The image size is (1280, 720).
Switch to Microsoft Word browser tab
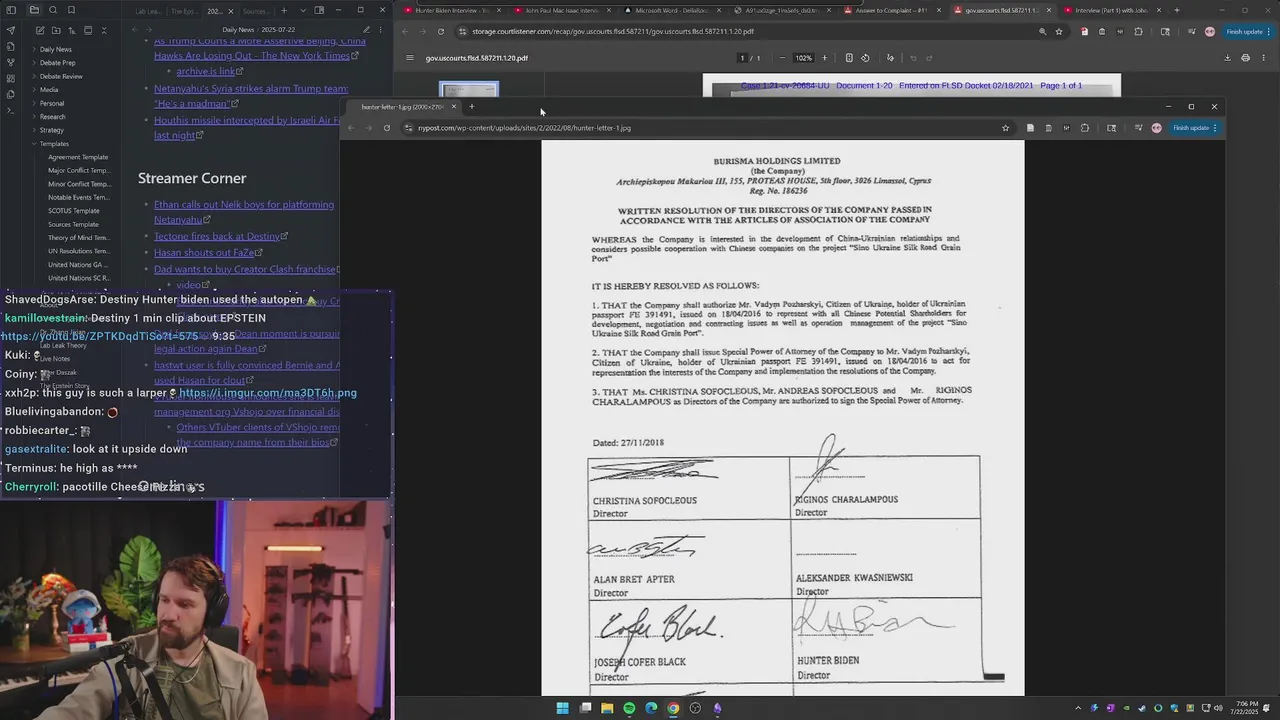[672, 10]
